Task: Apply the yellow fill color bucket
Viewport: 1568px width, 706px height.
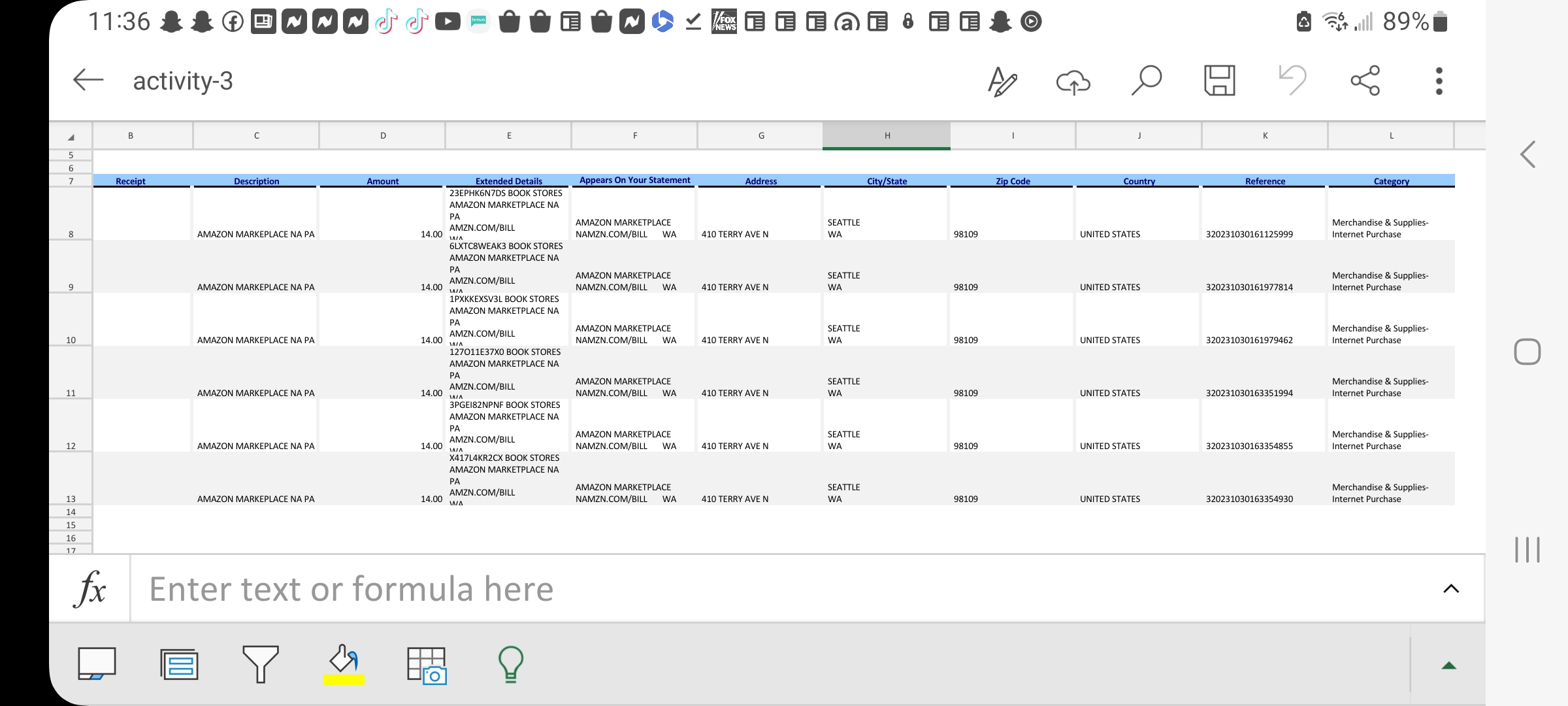Action: pyautogui.click(x=344, y=664)
